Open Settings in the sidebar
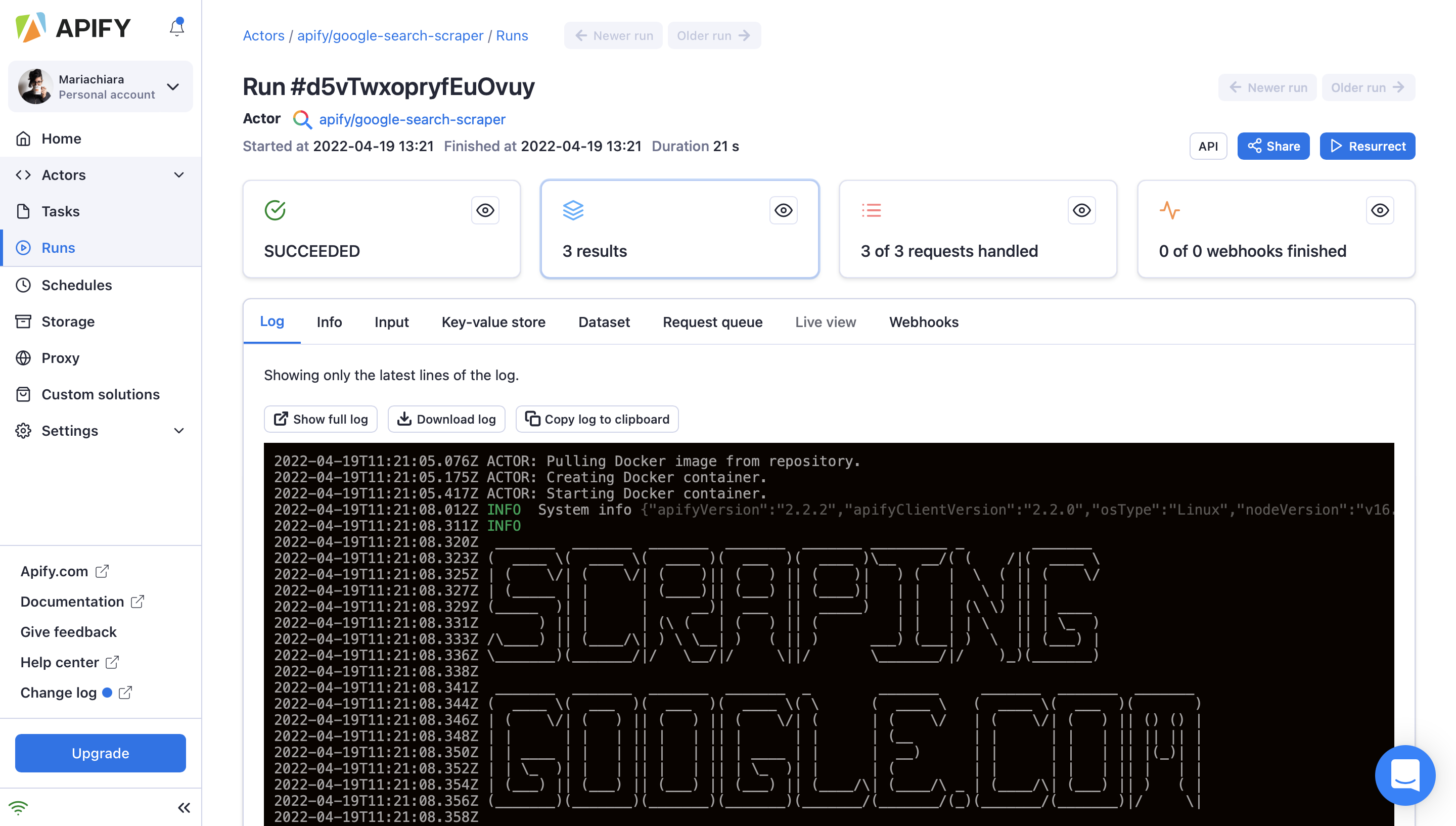The image size is (1456, 826). coord(101,431)
